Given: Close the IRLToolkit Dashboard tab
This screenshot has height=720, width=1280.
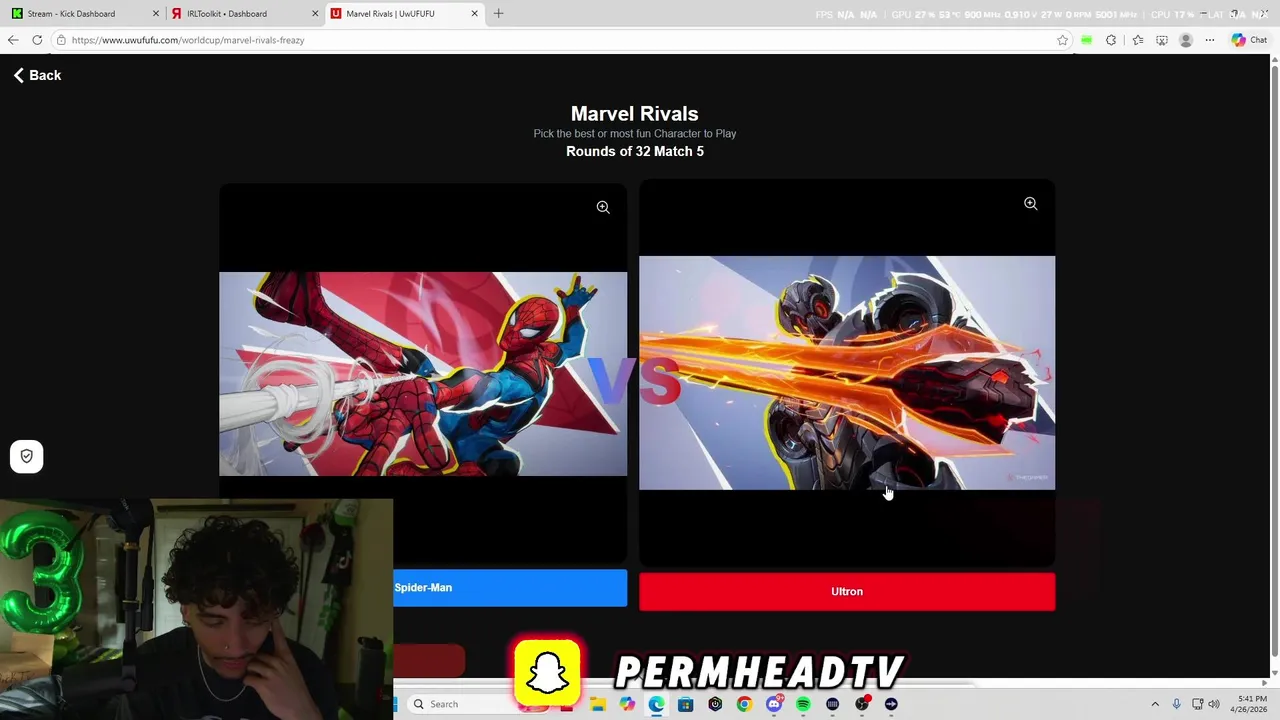Looking at the screenshot, I should [x=315, y=14].
